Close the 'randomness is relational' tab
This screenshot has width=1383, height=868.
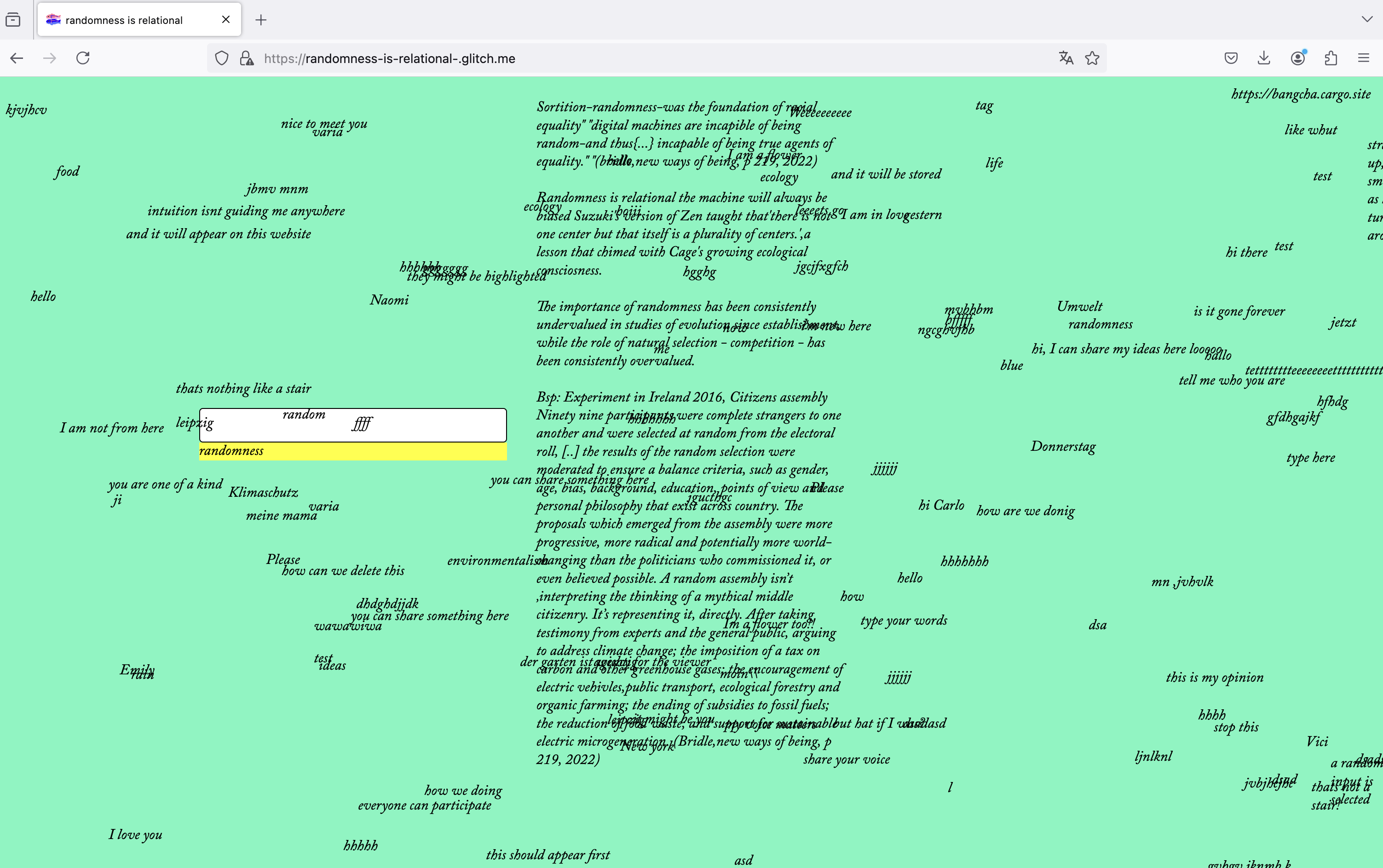click(225, 19)
